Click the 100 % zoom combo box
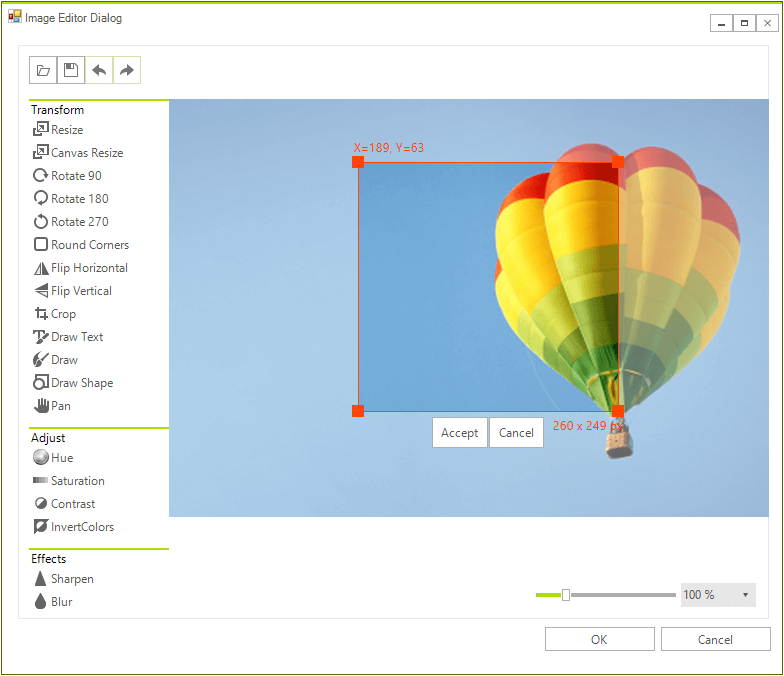The image size is (784, 676). click(718, 595)
